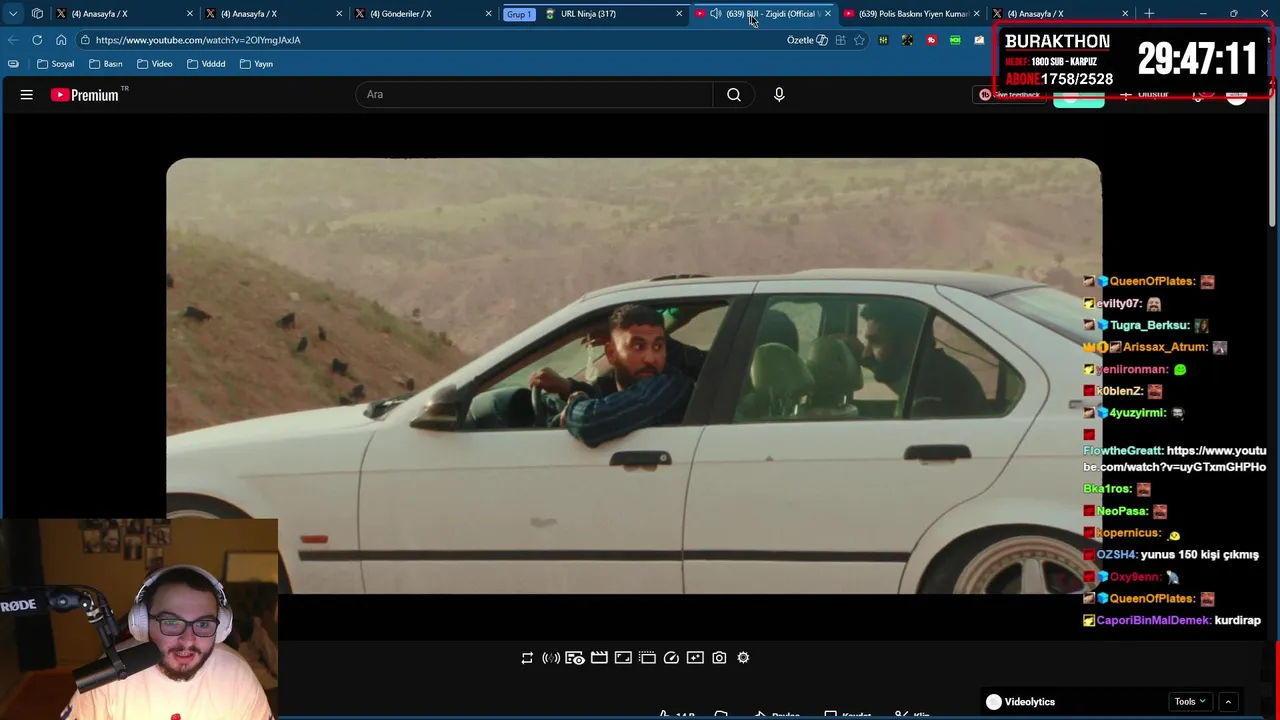This screenshot has width=1280, height=720.
Task: Open FlowtheGreatt's YouTube link in chat
Action: pyautogui.click(x=1175, y=459)
